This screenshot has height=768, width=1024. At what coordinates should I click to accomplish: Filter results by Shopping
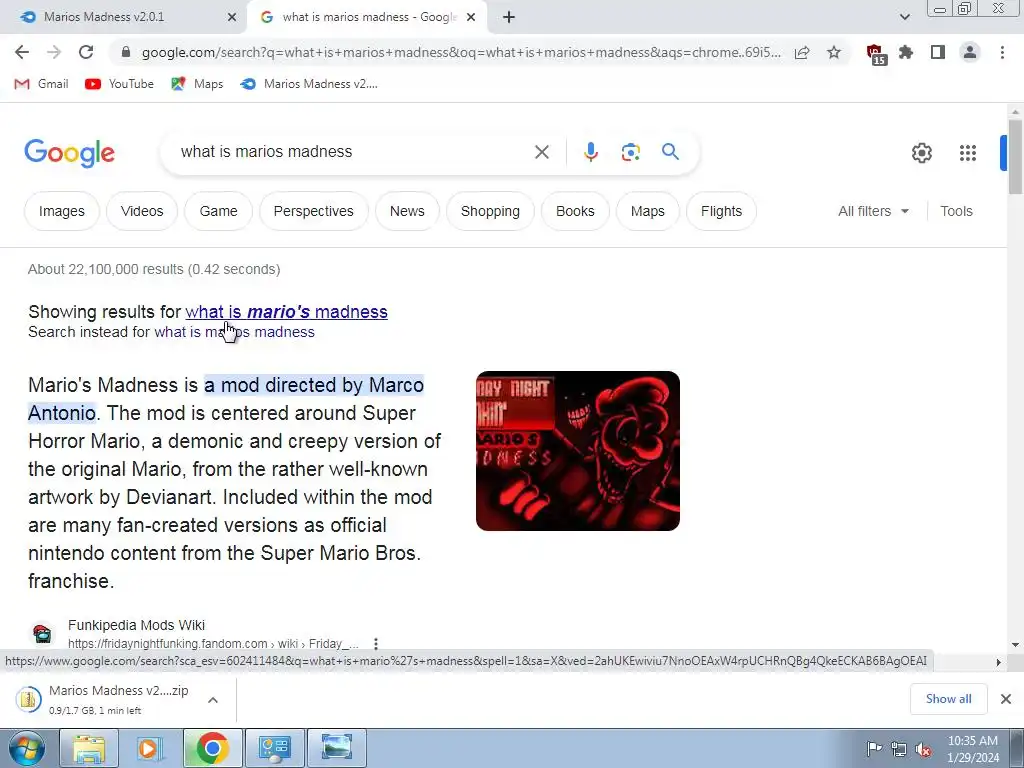click(x=490, y=211)
